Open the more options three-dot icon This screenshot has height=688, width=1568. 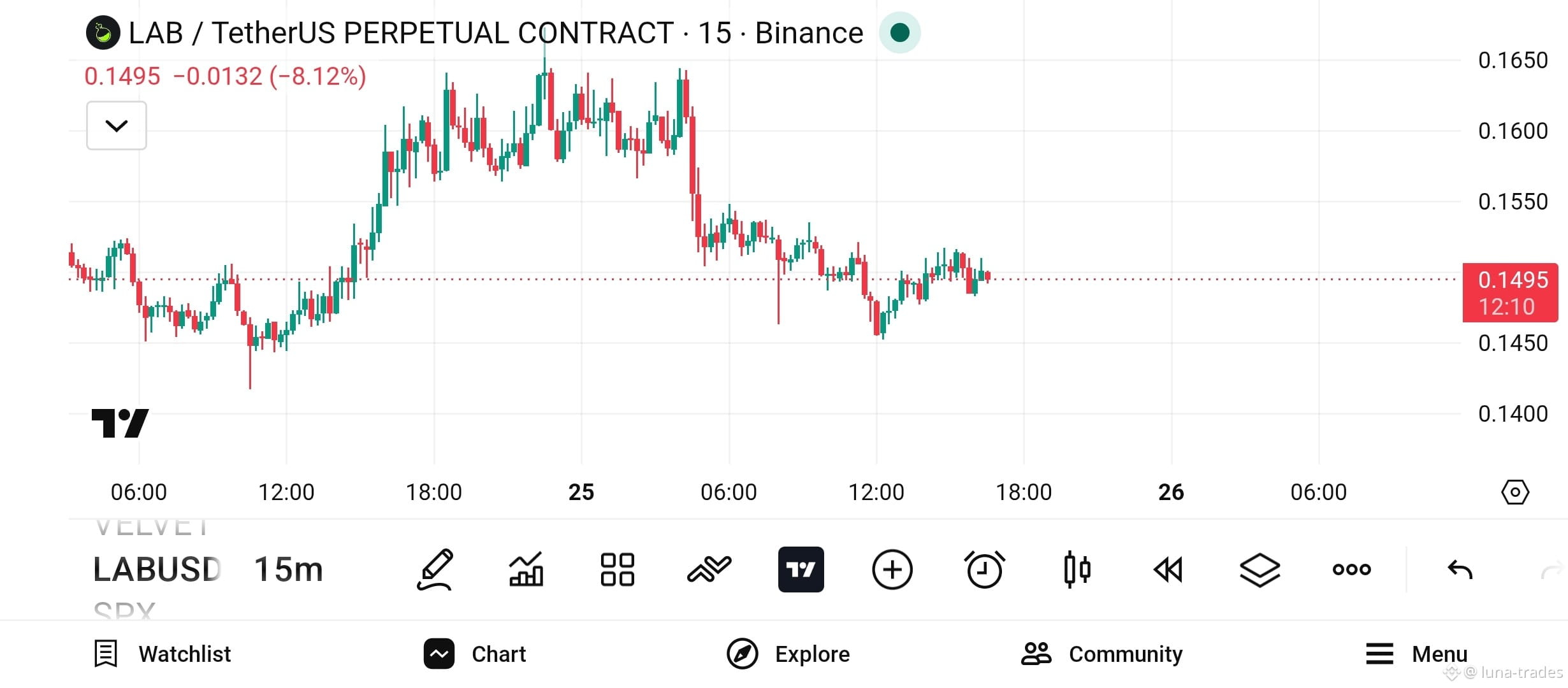(1351, 570)
